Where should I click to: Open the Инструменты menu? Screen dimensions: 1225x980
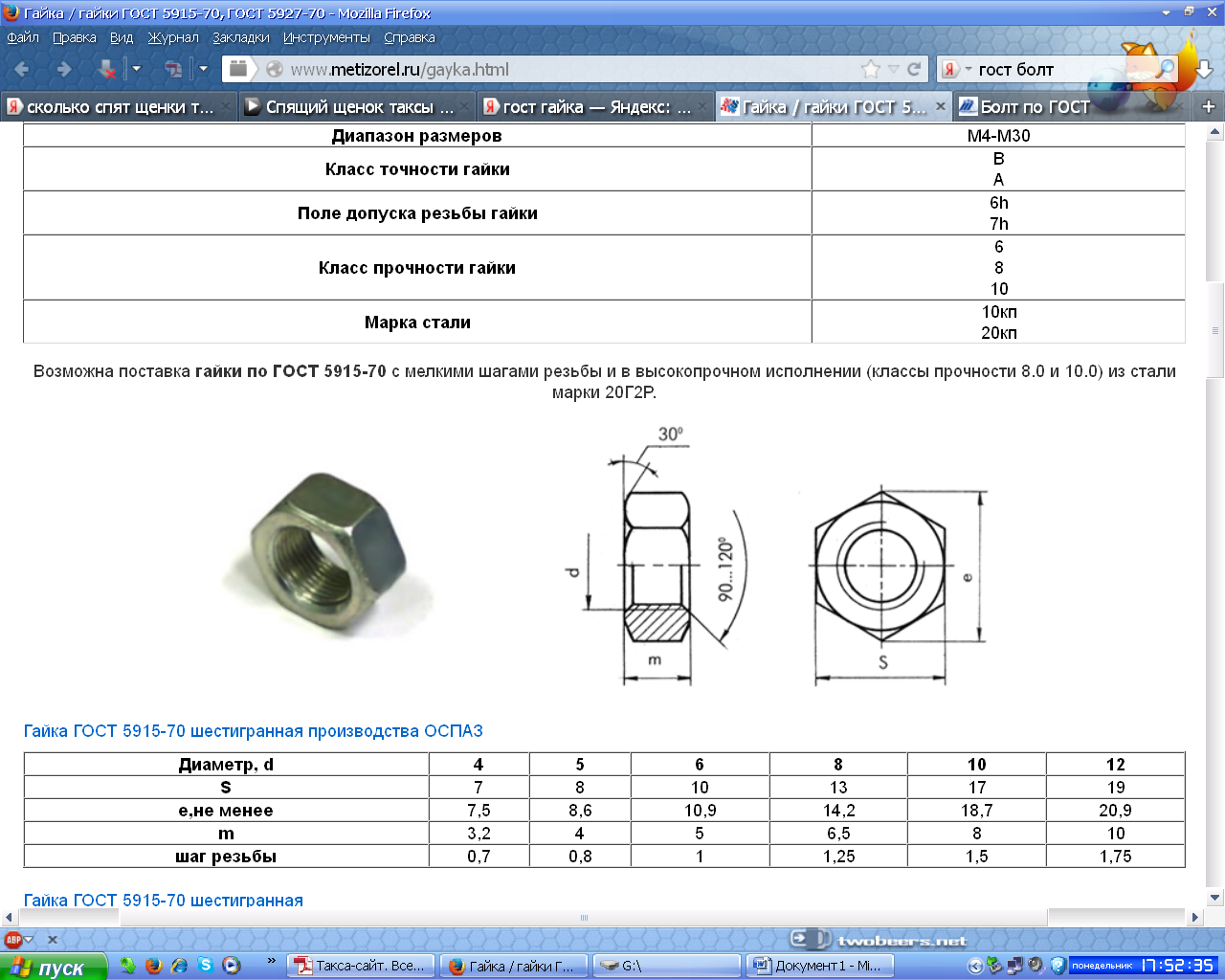[x=326, y=37]
